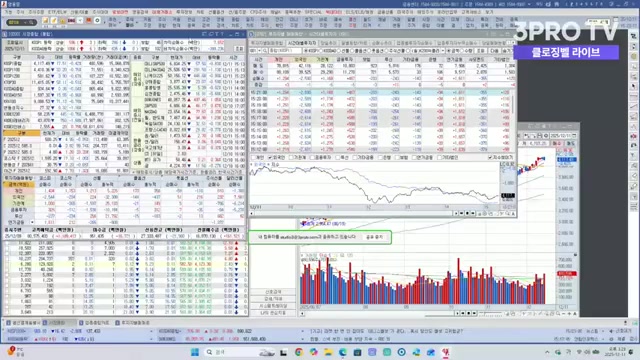The image size is (640, 360).
Task: Expand the K200 sector dropdown
Action: click(442, 51)
